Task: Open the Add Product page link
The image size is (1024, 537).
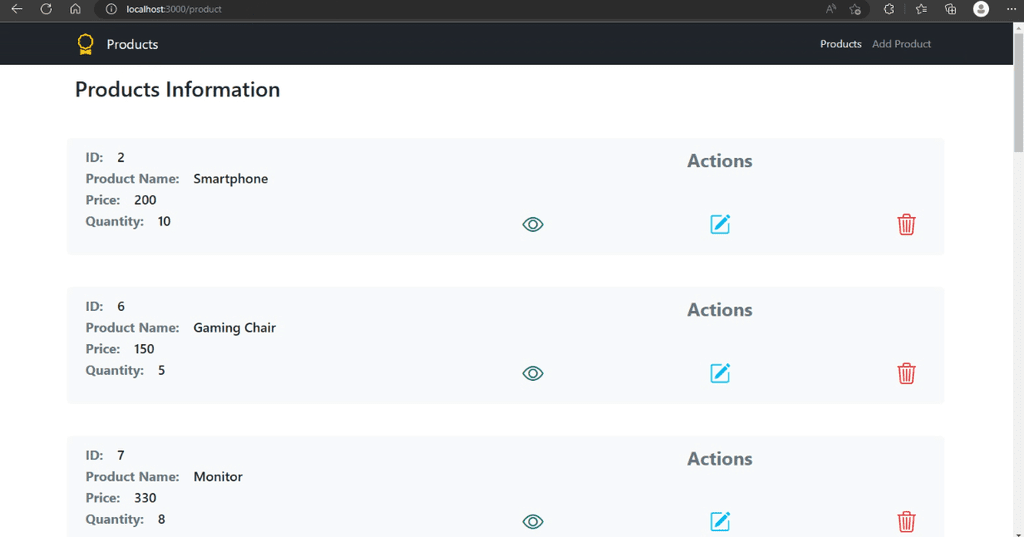Action: 901,44
